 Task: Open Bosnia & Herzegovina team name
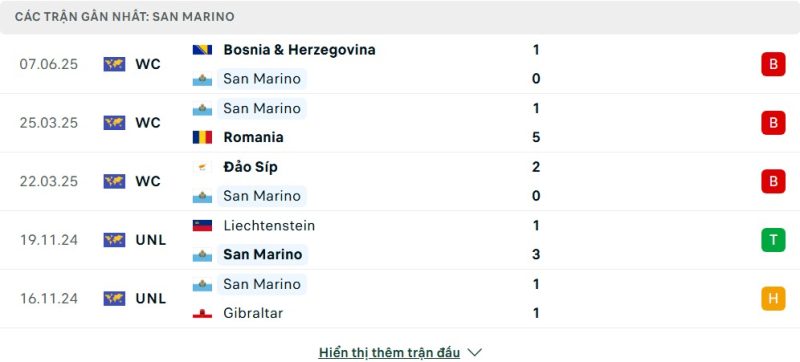tap(299, 50)
